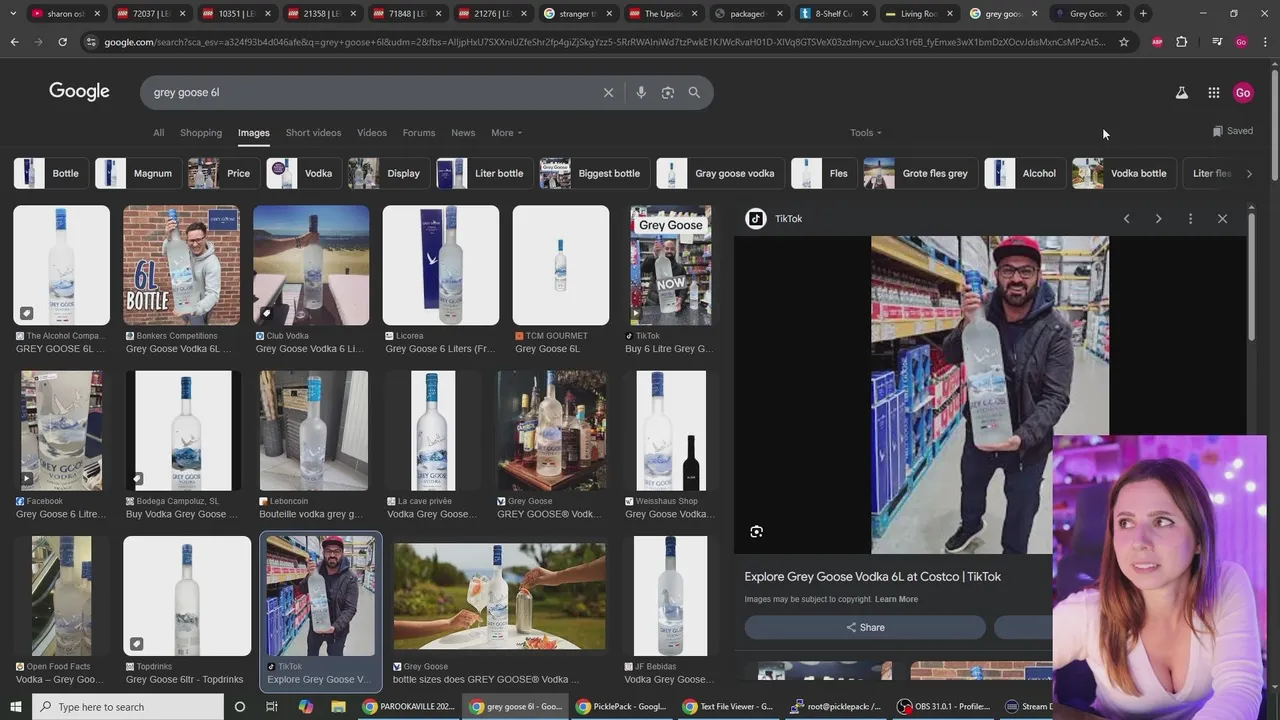Go back in browser

pyautogui.click(x=14, y=42)
